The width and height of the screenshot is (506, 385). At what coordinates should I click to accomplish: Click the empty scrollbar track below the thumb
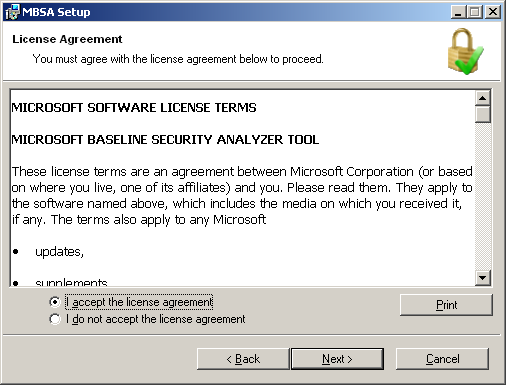pos(483,197)
